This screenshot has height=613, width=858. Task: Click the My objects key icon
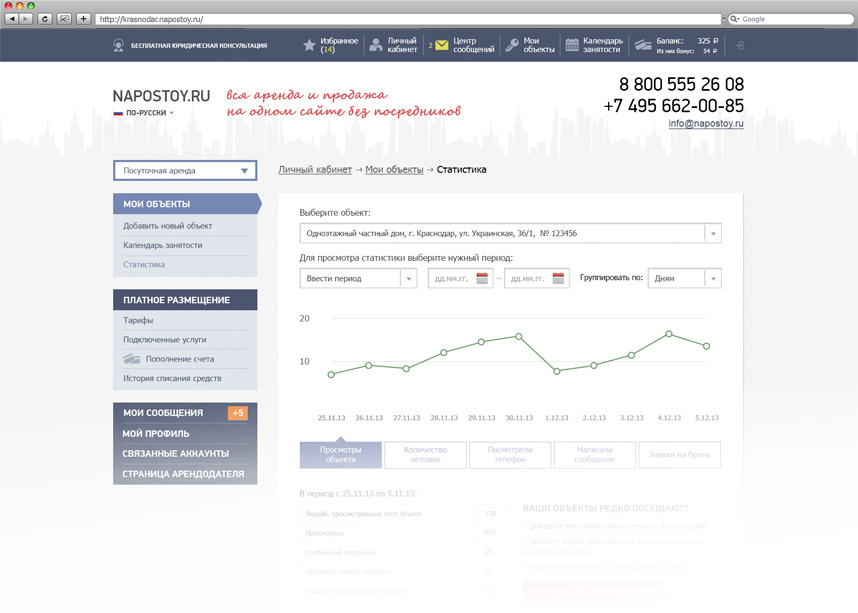[x=512, y=45]
